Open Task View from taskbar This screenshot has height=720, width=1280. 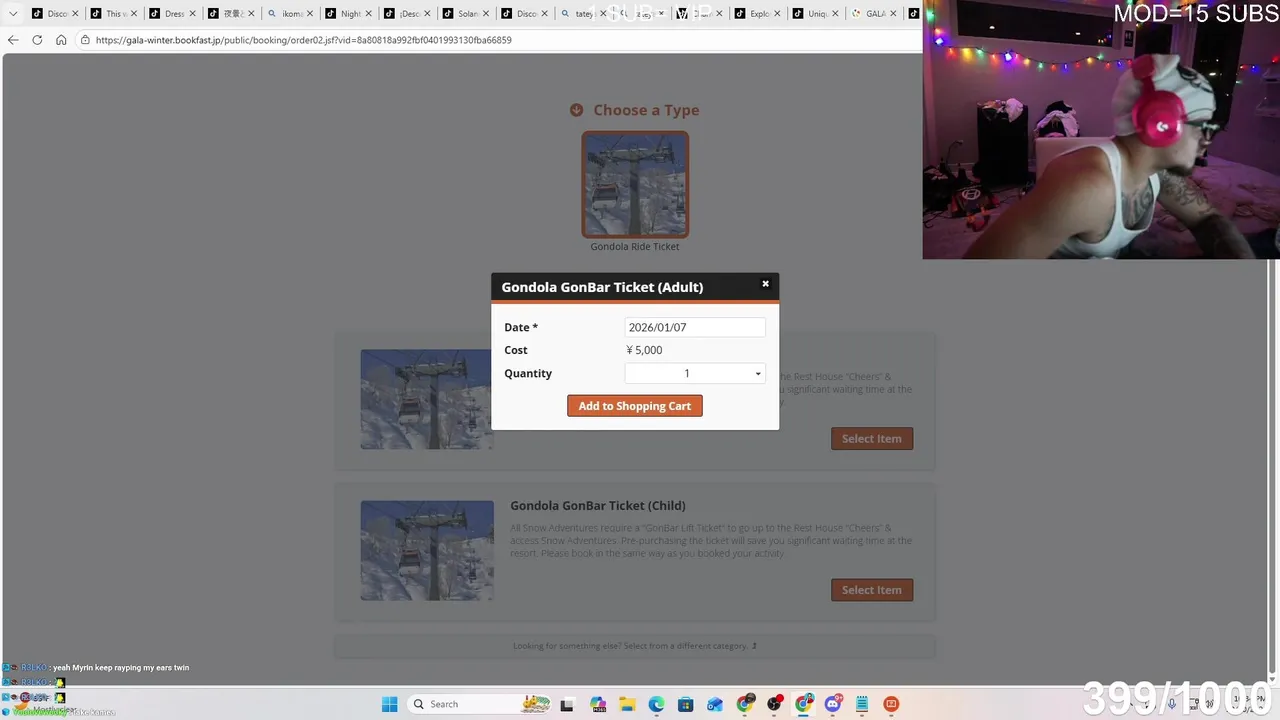(x=567, y=704)
